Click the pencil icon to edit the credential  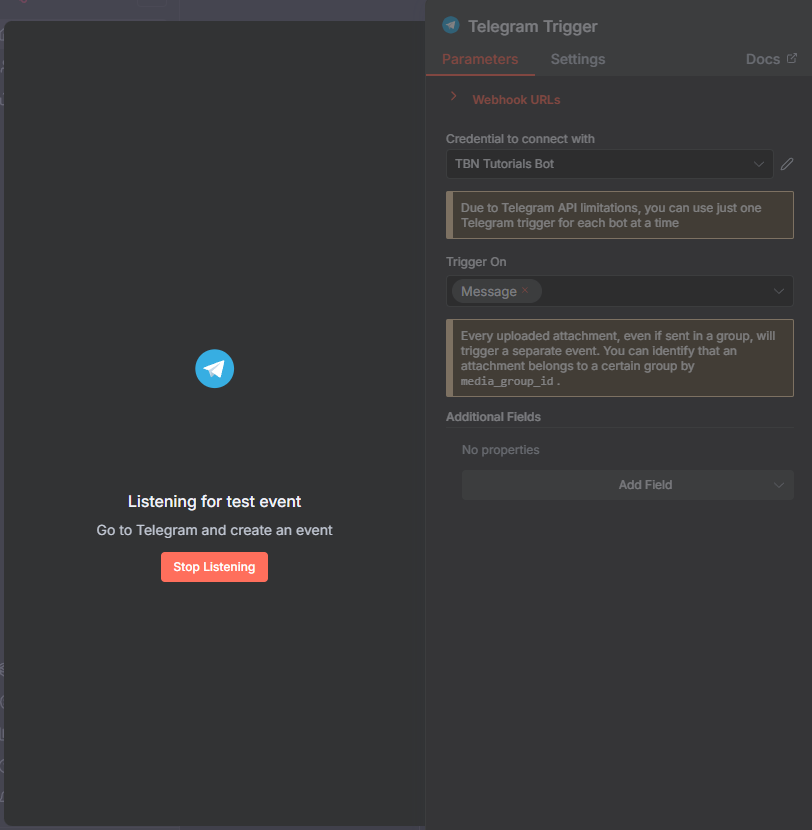(787, 164)
